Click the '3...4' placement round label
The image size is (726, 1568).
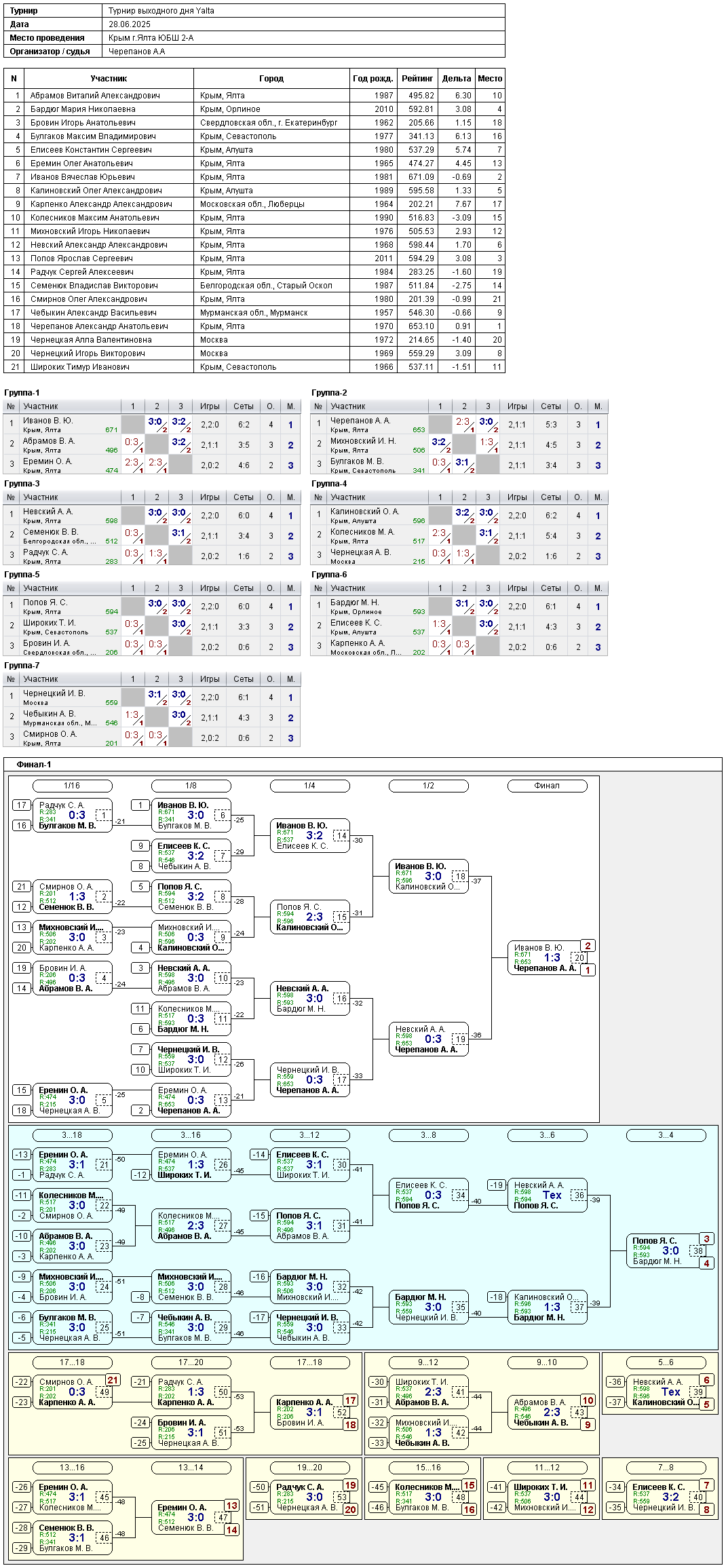pyautogui.click(x=666, y=1135)
